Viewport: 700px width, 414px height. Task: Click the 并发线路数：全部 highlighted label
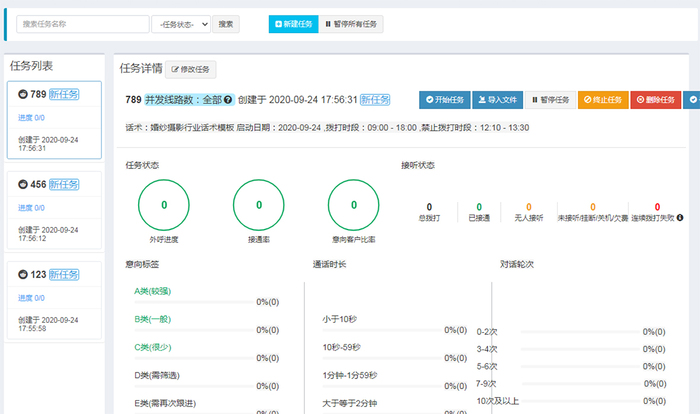[189, 100]
